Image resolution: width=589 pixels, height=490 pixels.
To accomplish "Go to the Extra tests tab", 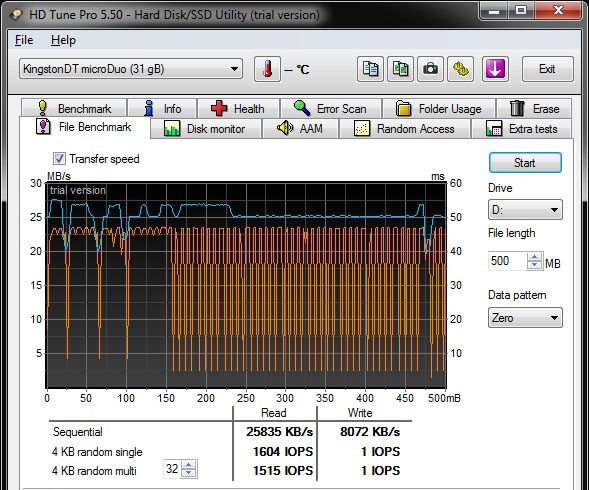I will click(522, 129).
